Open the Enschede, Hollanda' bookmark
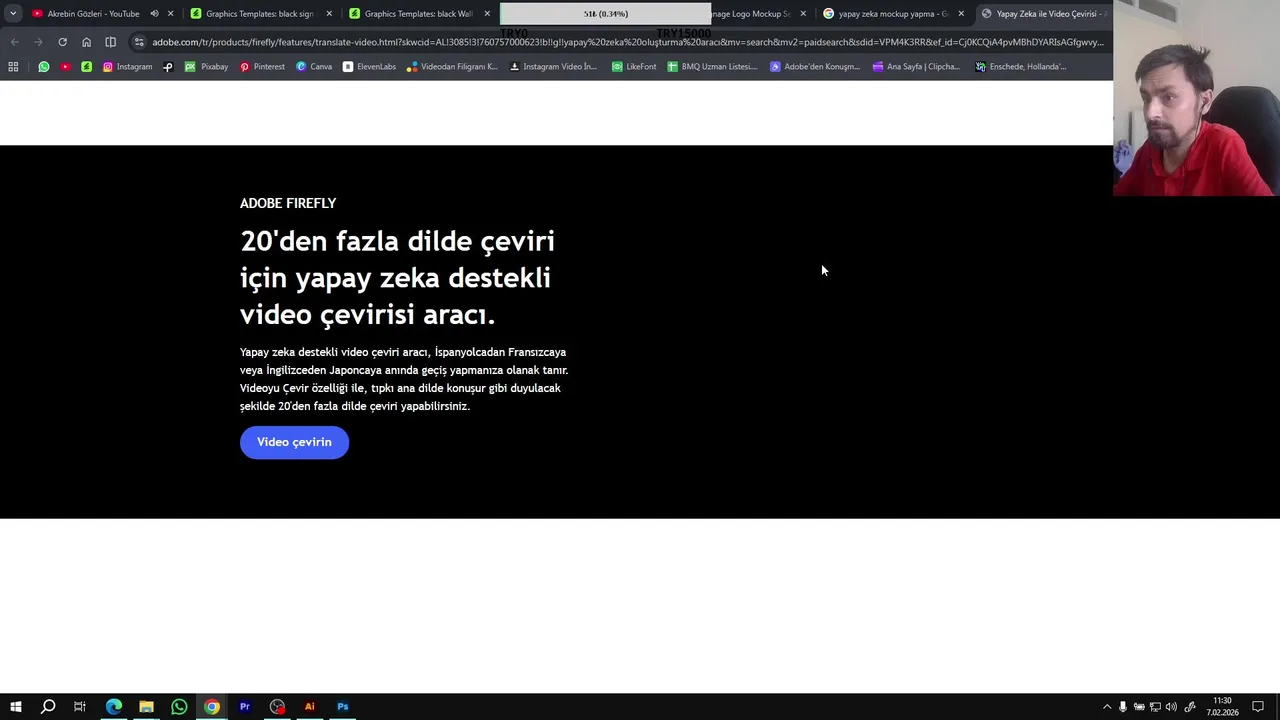1280x720 pixels. tap(1021, 67)
